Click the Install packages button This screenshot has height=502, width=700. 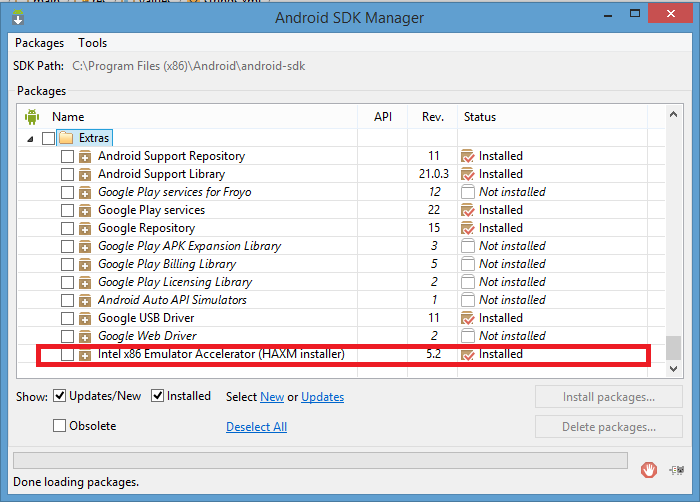coord(608,397)
